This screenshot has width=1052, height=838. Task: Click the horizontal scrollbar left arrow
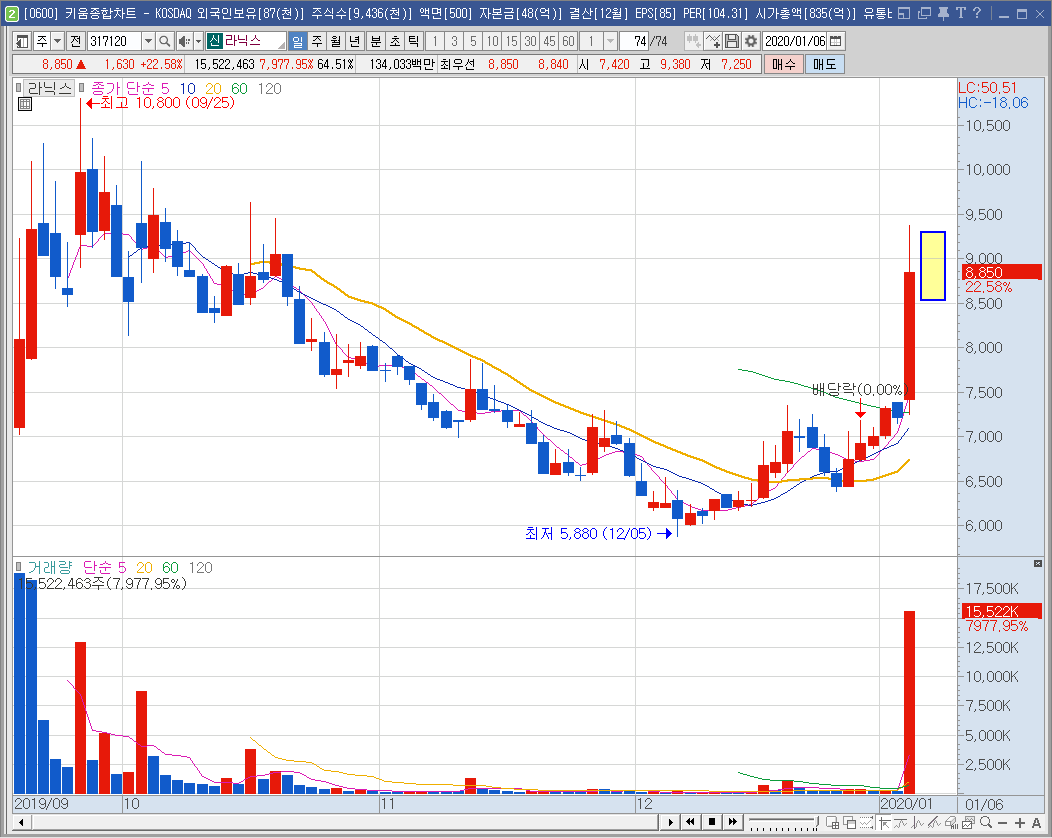tap(21, 822)
